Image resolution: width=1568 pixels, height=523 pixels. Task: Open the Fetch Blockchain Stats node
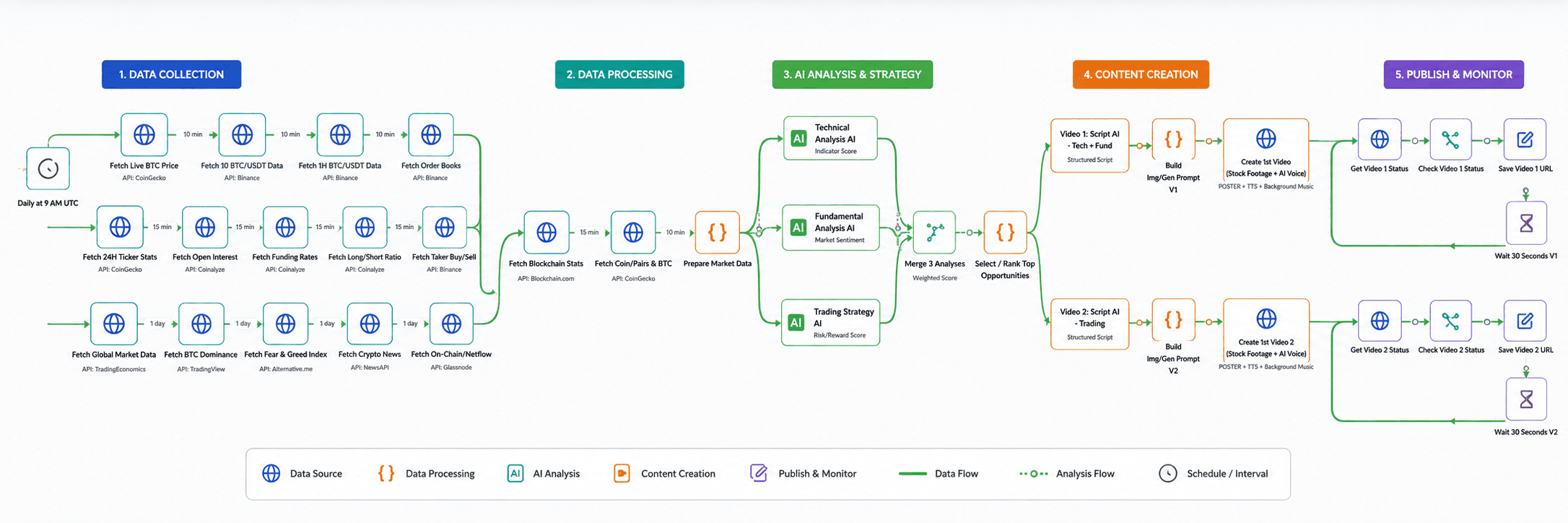tap(546, 233)
